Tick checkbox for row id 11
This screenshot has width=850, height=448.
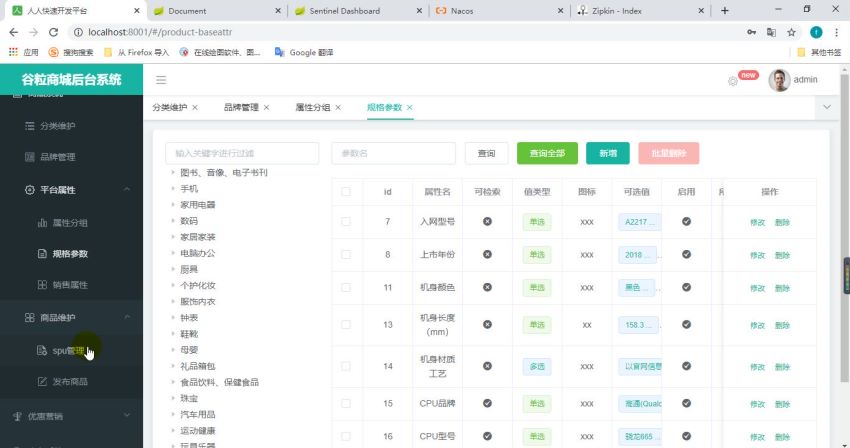346,287
